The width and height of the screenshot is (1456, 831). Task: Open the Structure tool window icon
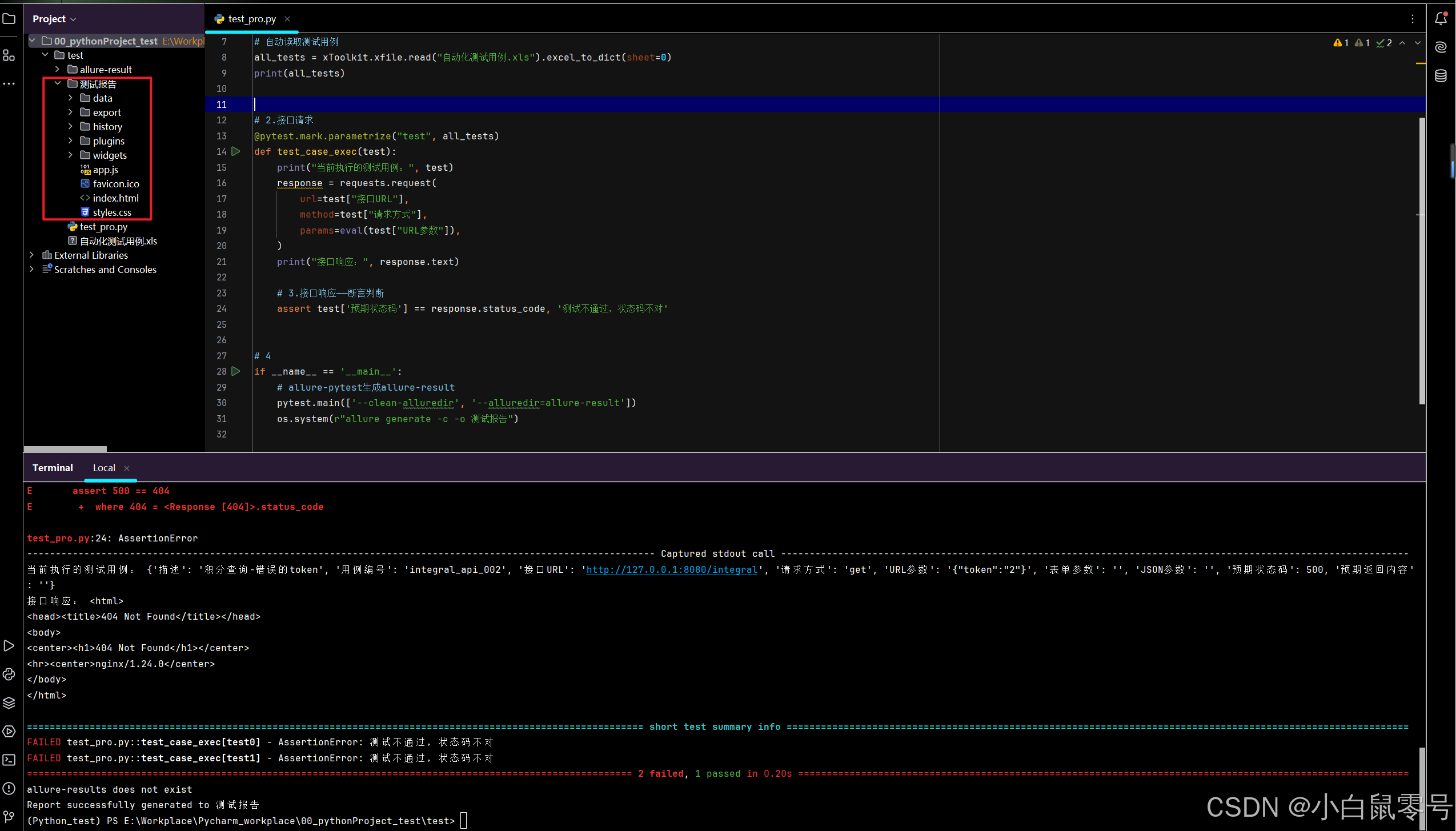coord(9,55)
